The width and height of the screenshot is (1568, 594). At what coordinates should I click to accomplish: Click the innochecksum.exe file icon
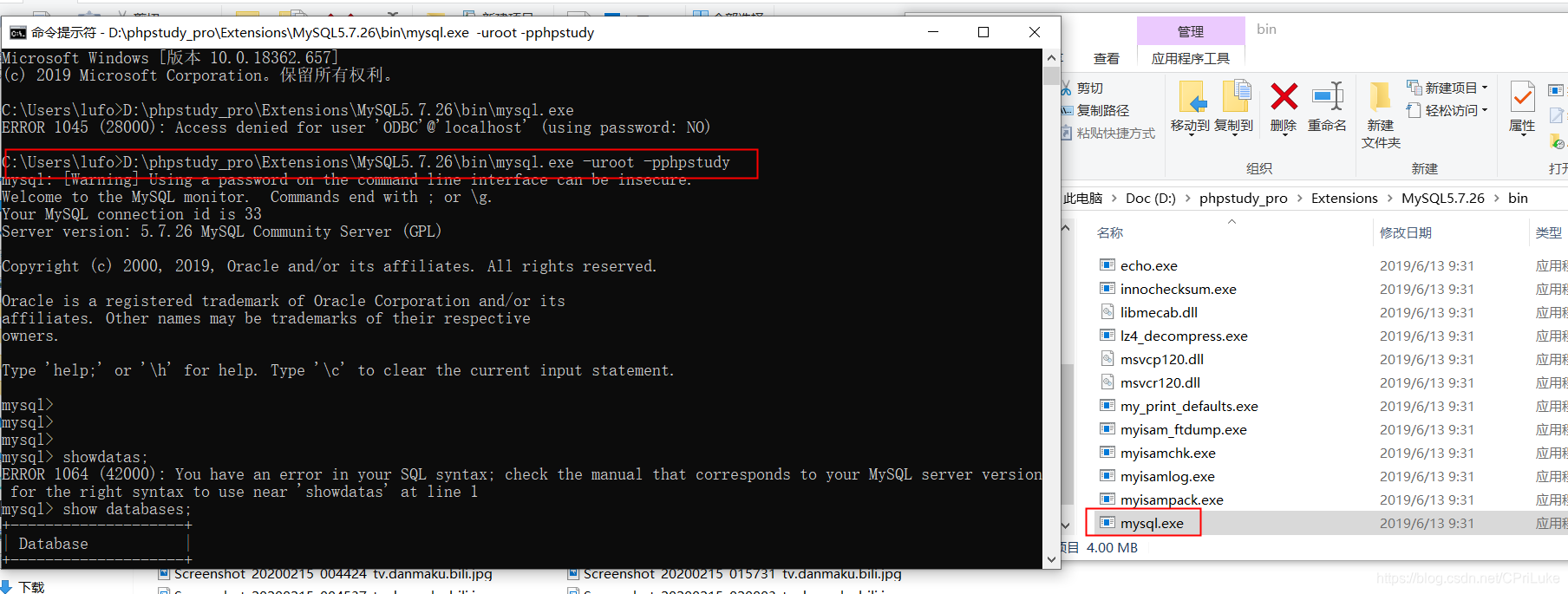(1107, 288)
